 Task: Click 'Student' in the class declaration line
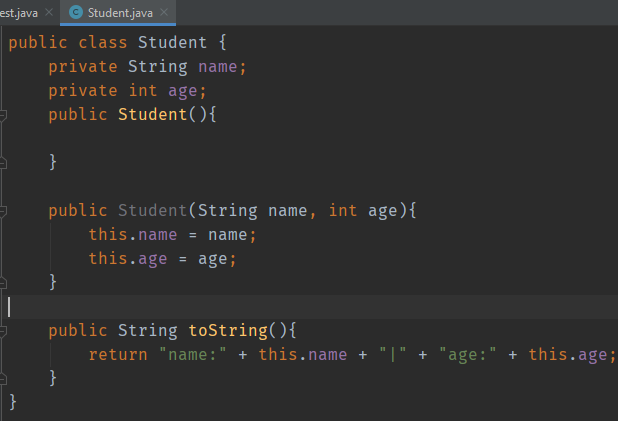pos(172,43)
